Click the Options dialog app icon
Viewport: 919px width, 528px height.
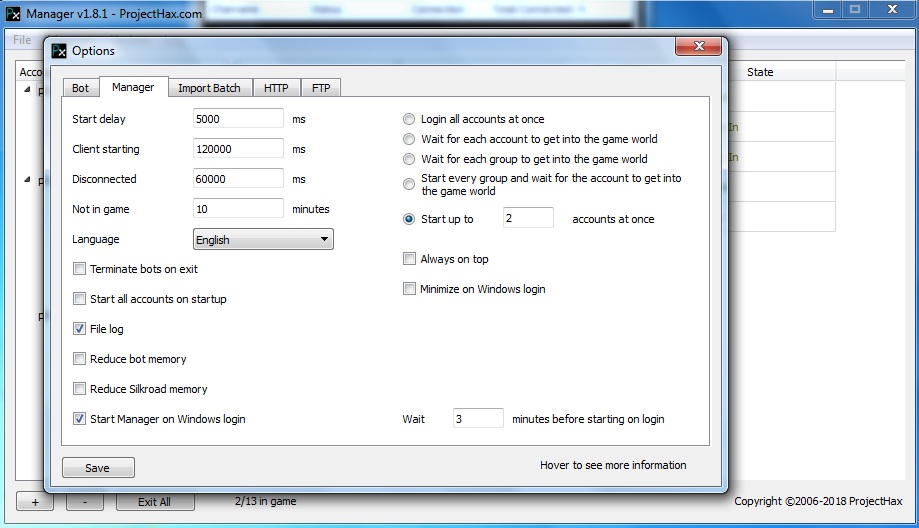coord(59,51)
